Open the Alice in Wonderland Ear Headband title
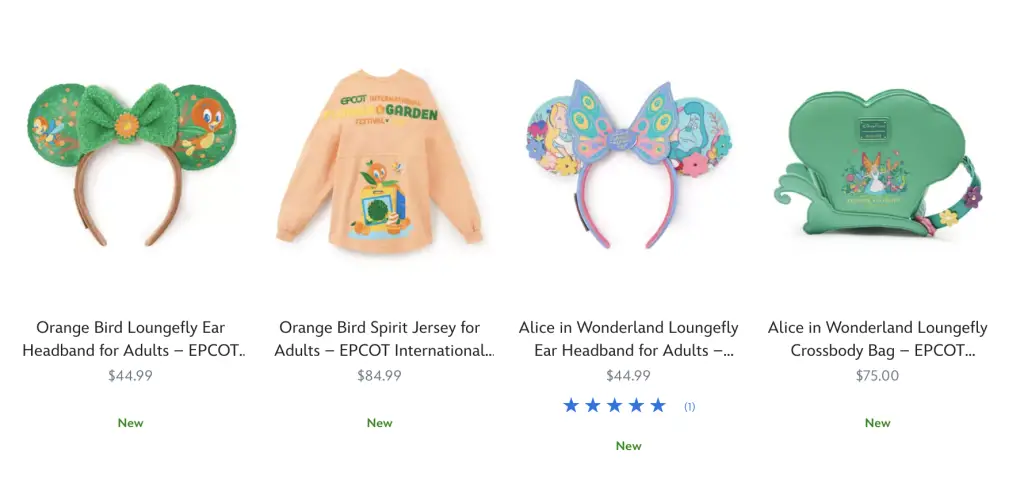The height and width of the screenshot is (484, 1024). click(x=628, y=339)
